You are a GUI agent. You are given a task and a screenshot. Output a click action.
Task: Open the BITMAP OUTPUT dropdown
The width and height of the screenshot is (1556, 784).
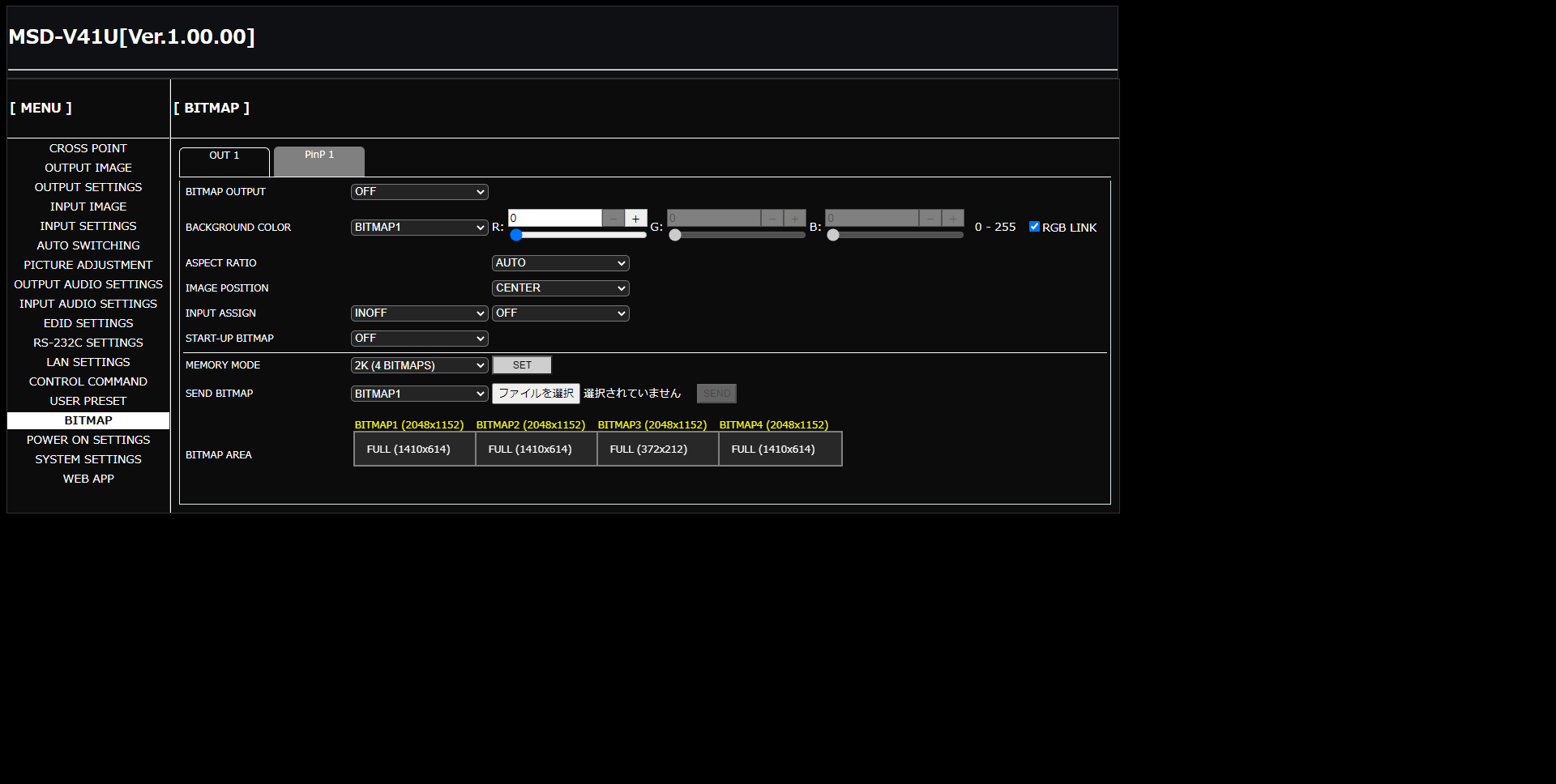(x=419, y=192)
